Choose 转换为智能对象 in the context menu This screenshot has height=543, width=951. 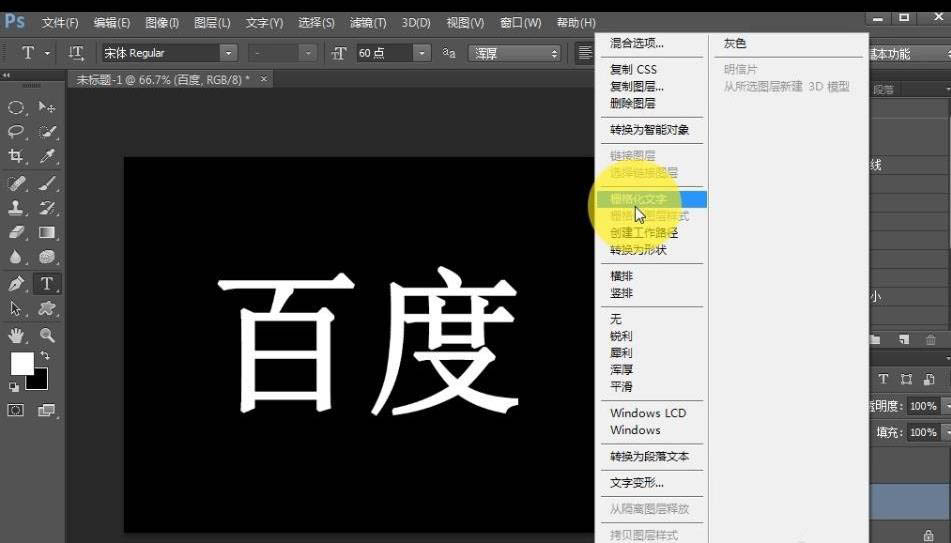tap(650, 130)
